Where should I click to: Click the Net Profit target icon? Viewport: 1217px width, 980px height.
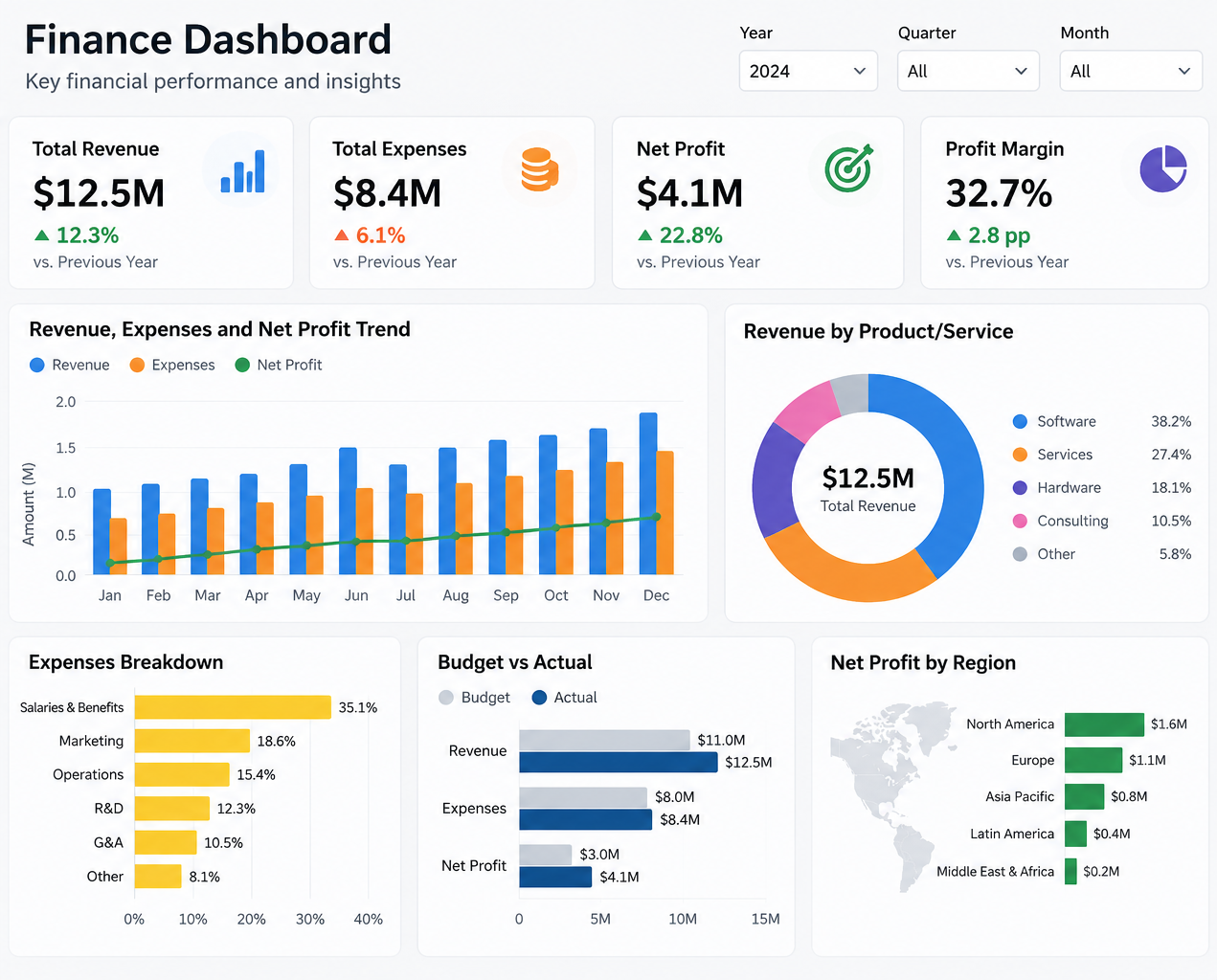click(849, 168)
